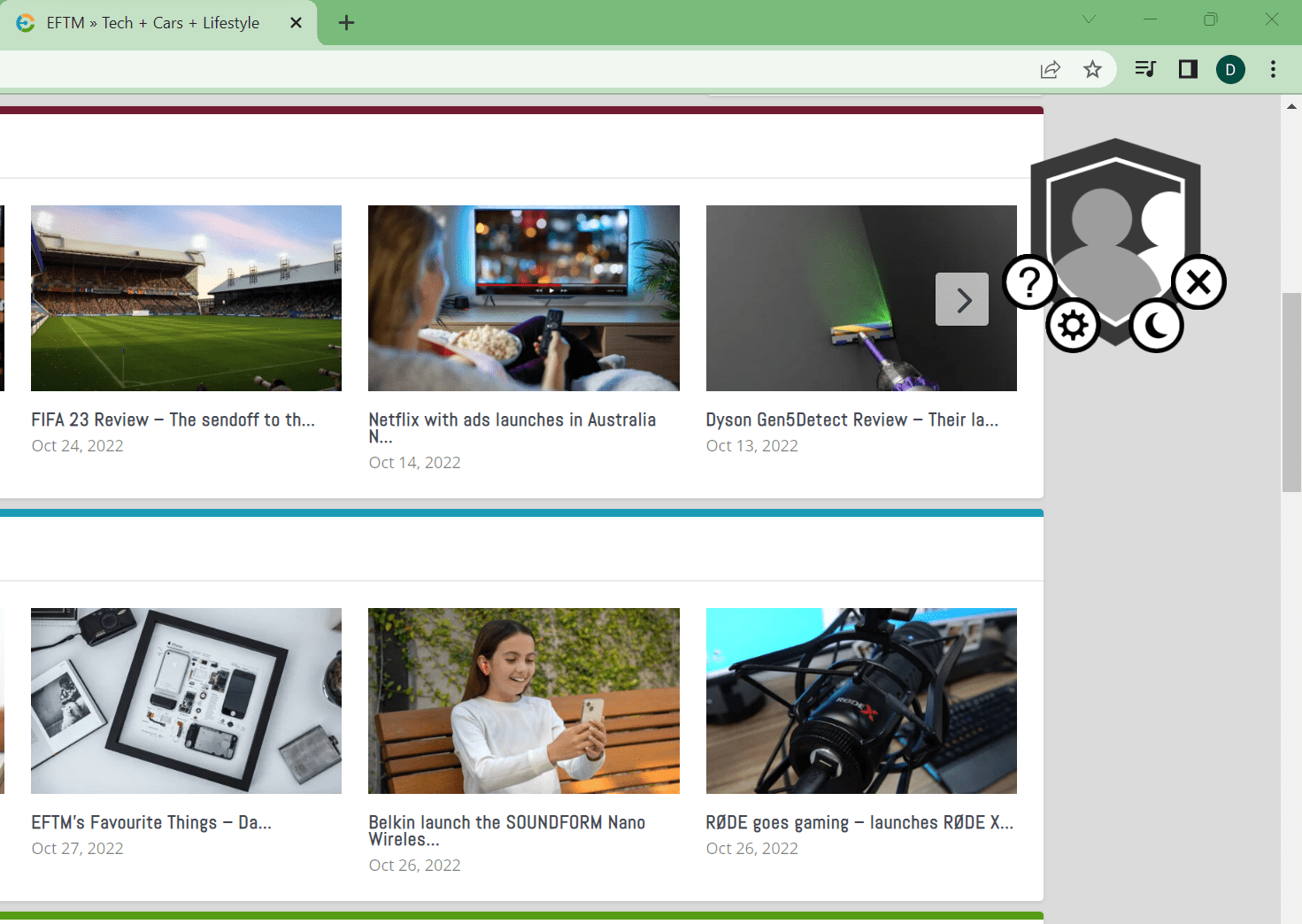This screenshot has height=924, width=1302.
Task: Dismiss the shield overlay with the X button
Action: pos(1198,282)
